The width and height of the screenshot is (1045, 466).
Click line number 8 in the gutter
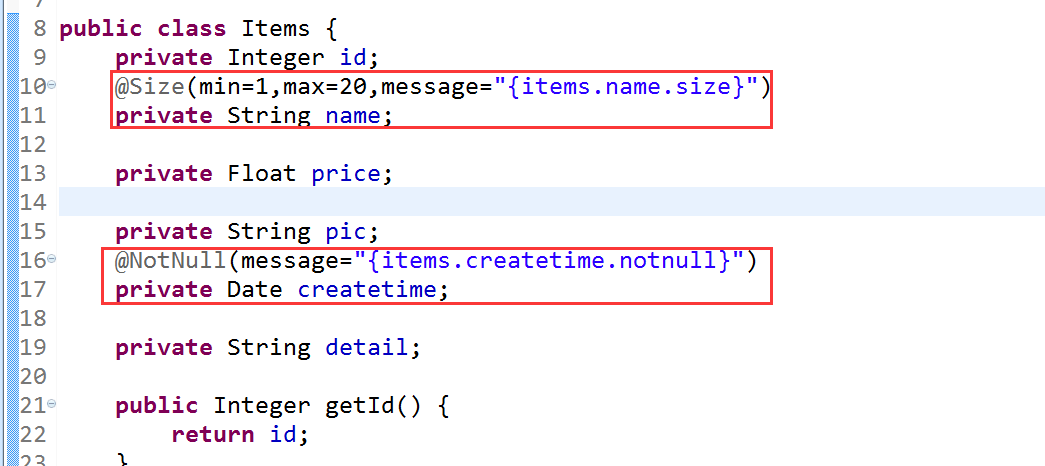(x=39, y=28)
